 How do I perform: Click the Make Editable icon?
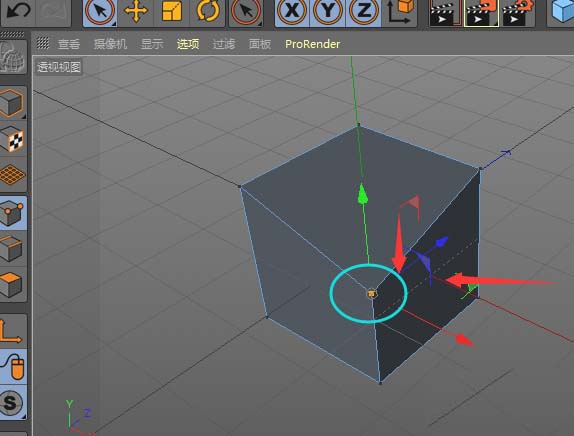(13, 57)
